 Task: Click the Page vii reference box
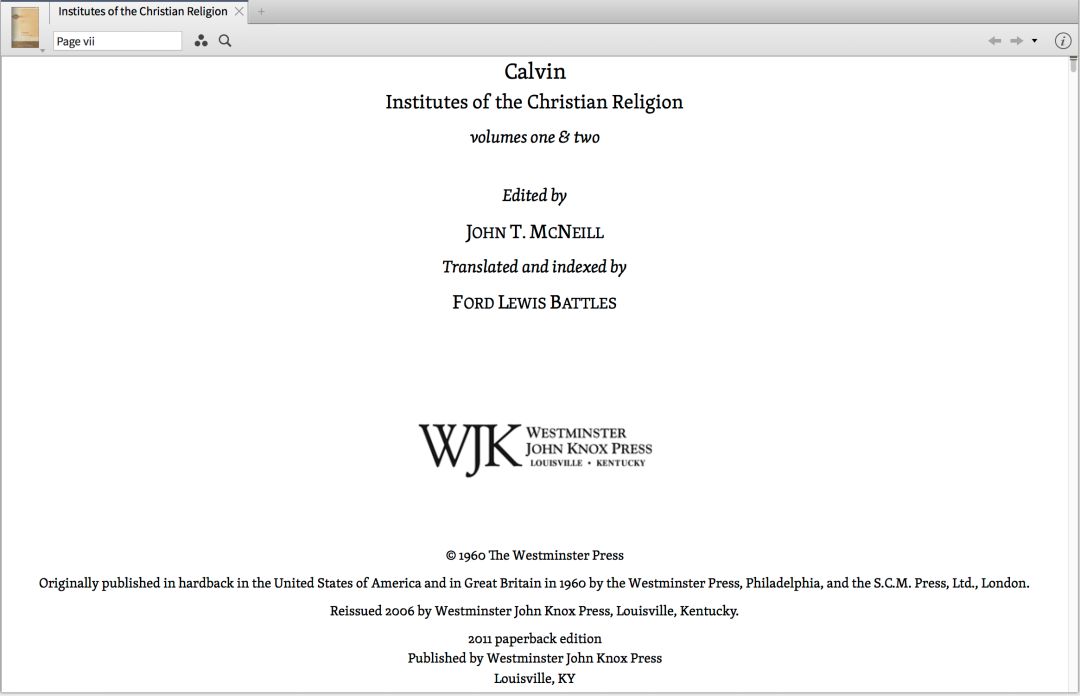point(117,41)
